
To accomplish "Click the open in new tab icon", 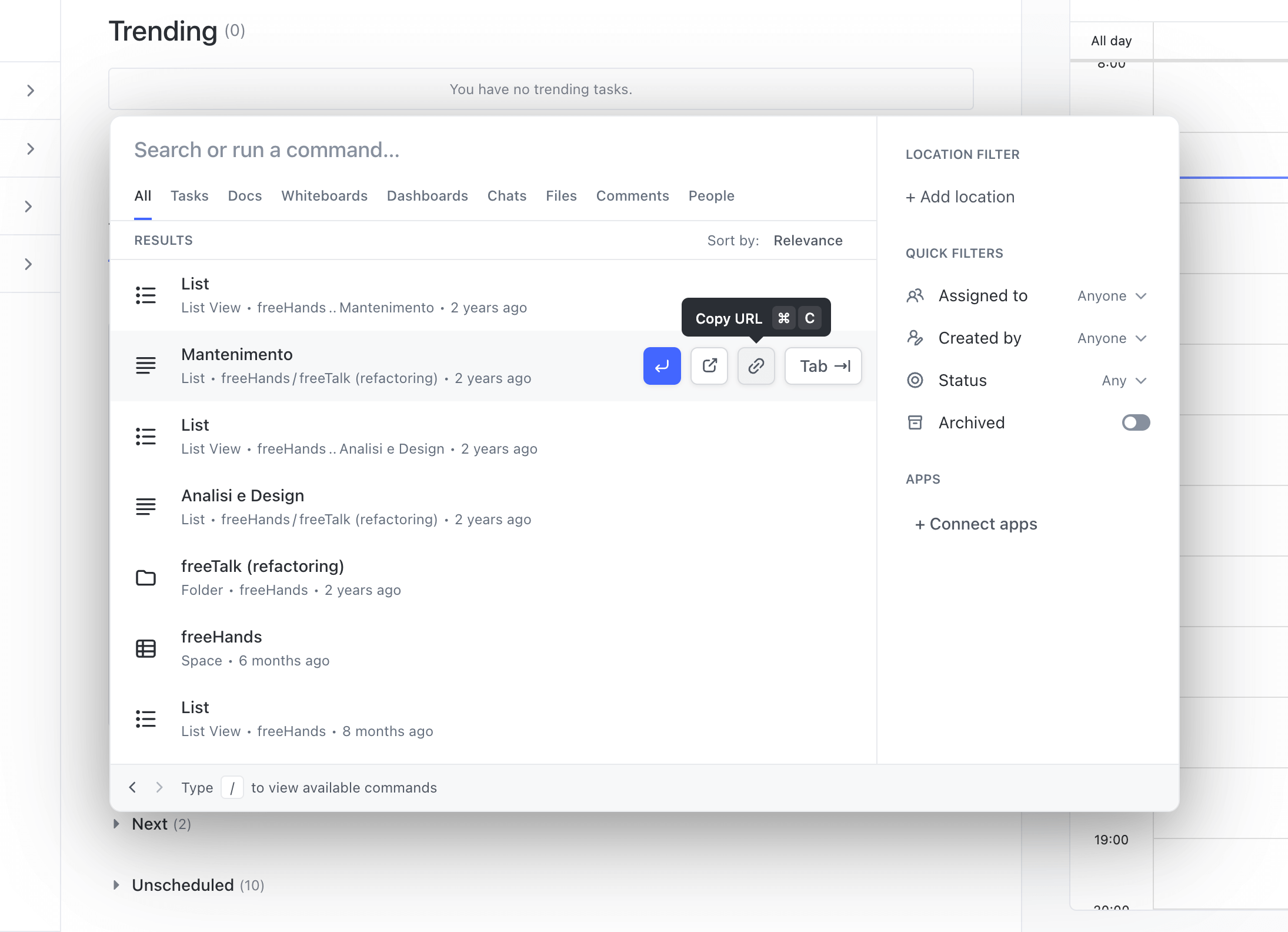I will pyautogui.click(x=709, y=366).
